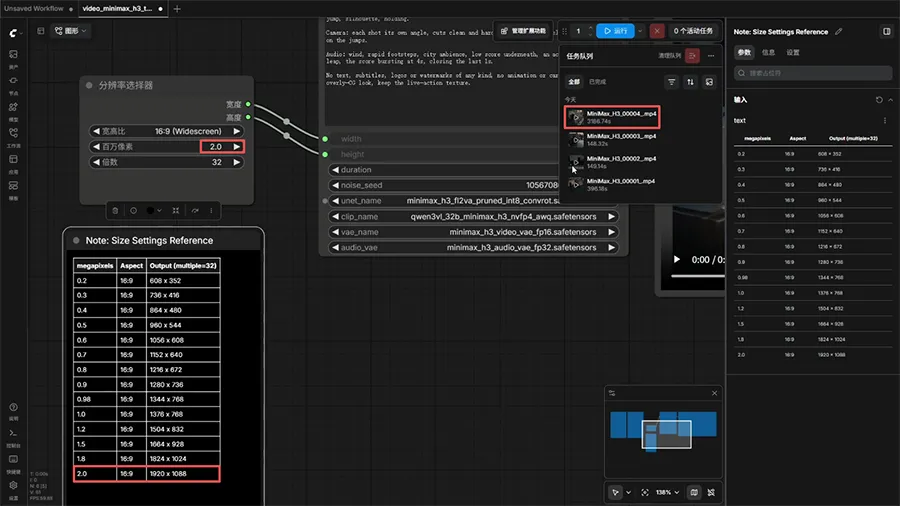Click the bypass arrow icon in node toolbar

point(195,211)
